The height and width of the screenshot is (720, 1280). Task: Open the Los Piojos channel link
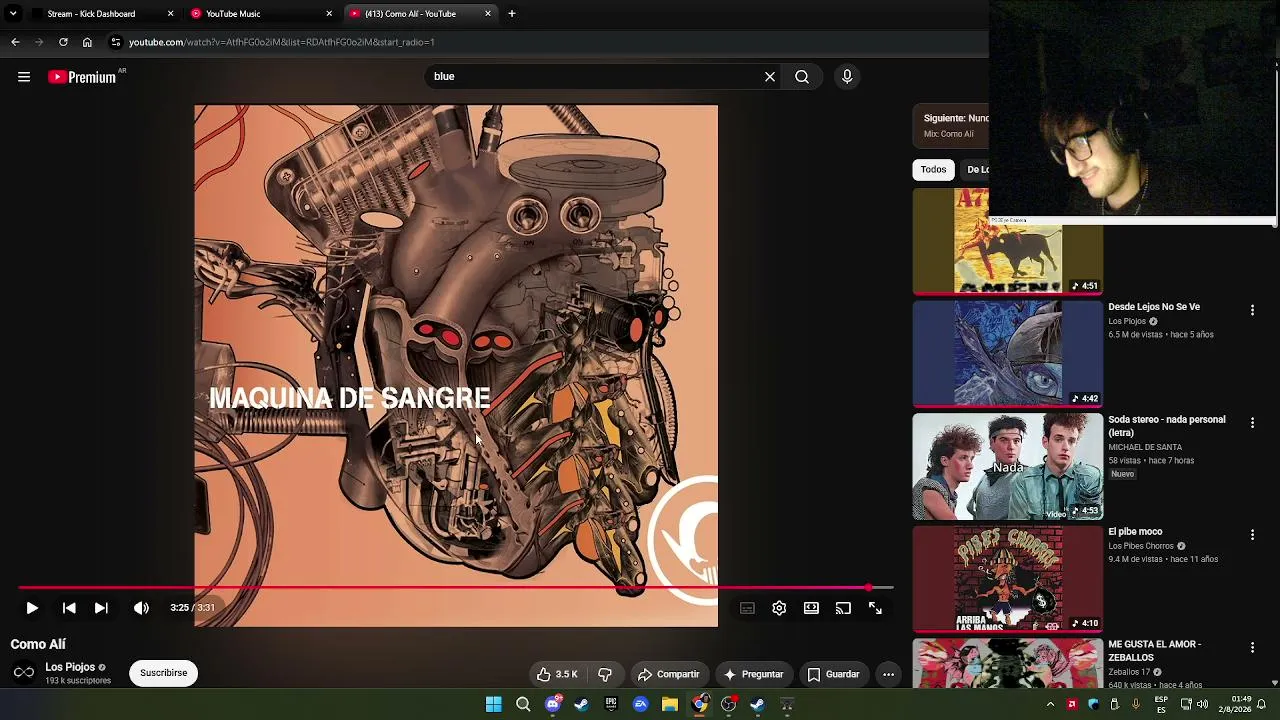(x=70, y=667)
